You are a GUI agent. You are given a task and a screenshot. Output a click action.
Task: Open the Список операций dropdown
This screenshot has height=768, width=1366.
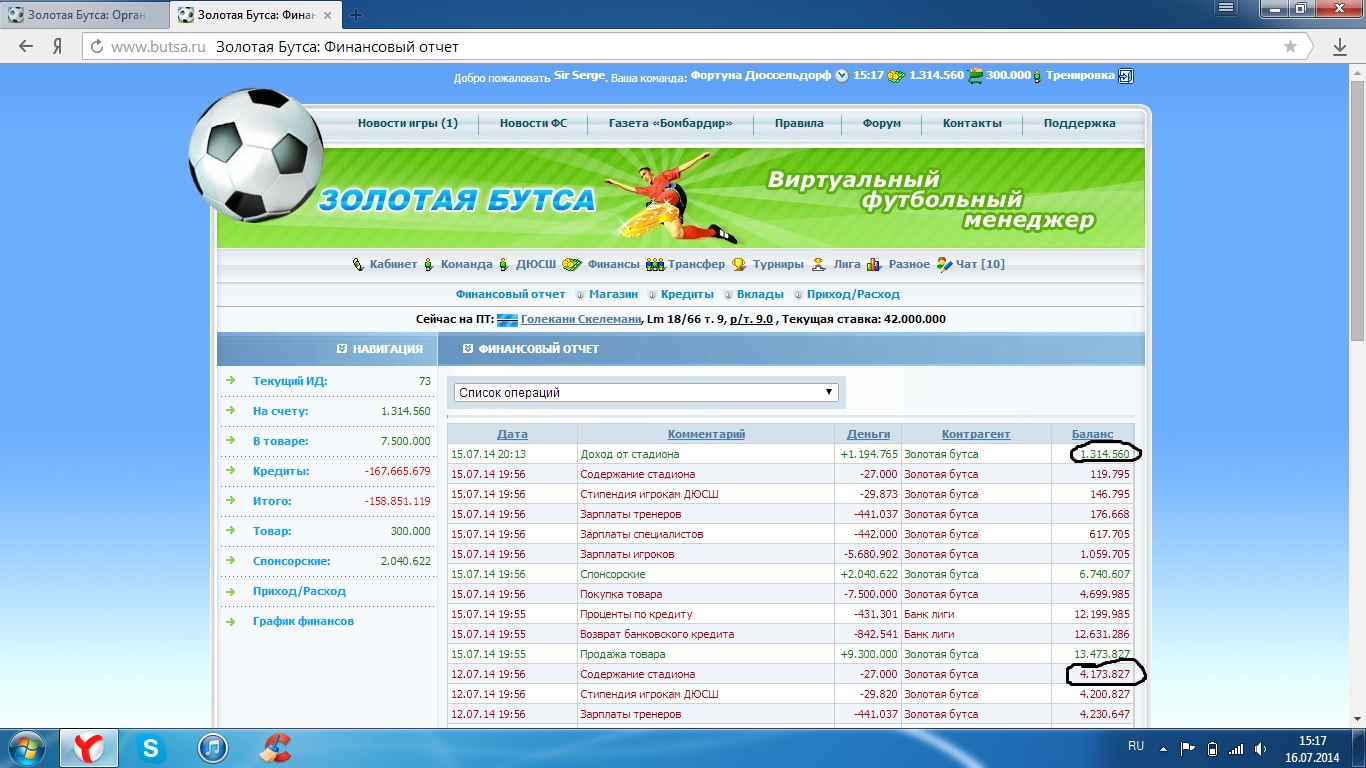click(647, 393)
